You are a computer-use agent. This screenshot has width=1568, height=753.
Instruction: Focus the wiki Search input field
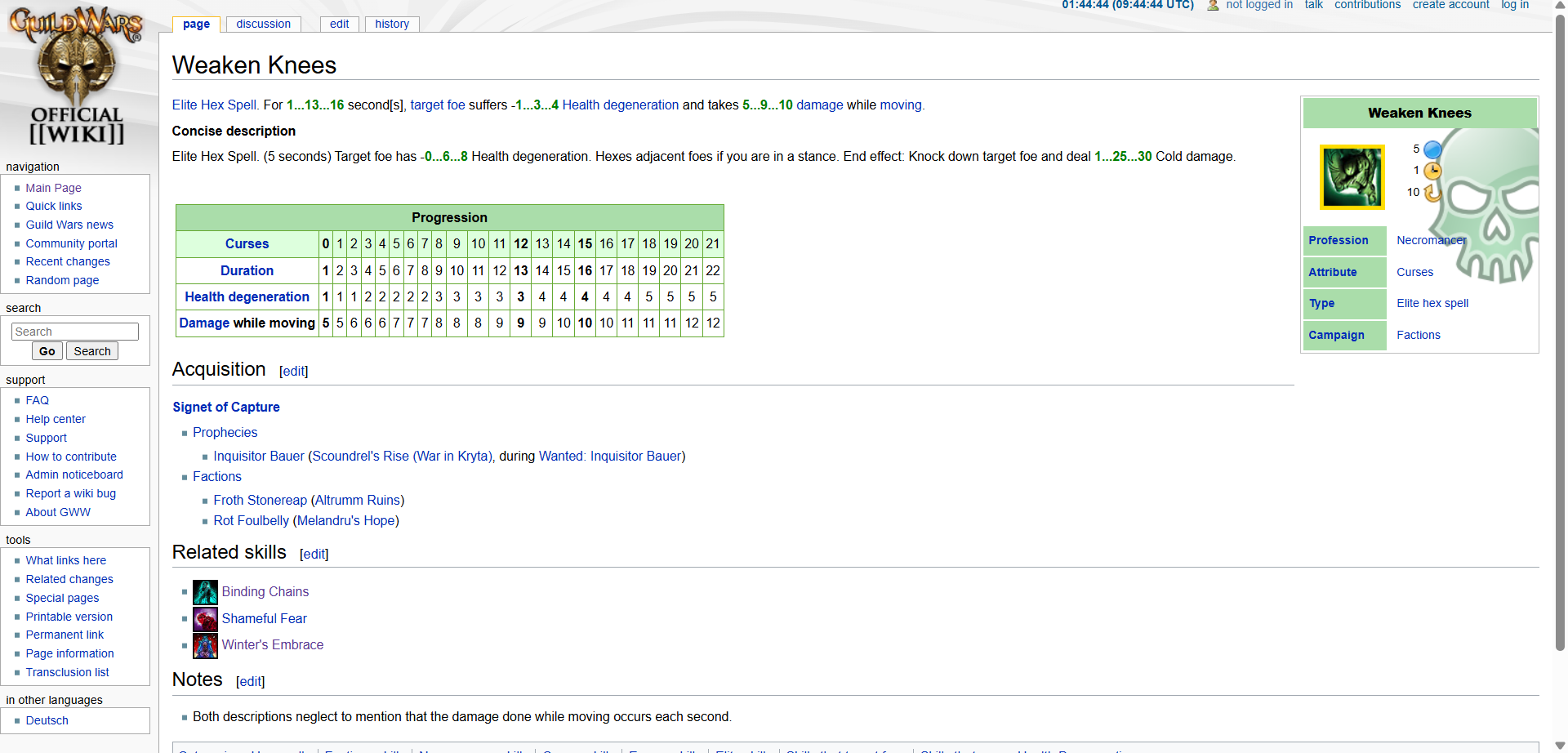pos(75,332)
